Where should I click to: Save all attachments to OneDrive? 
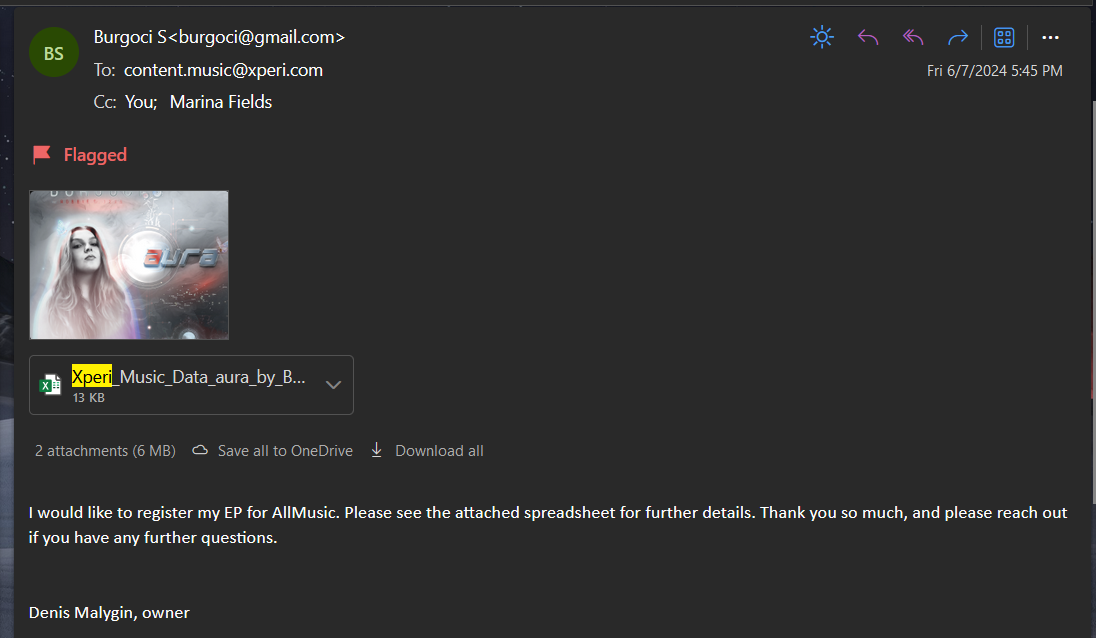pyautogui.click(x=284, y=451)
